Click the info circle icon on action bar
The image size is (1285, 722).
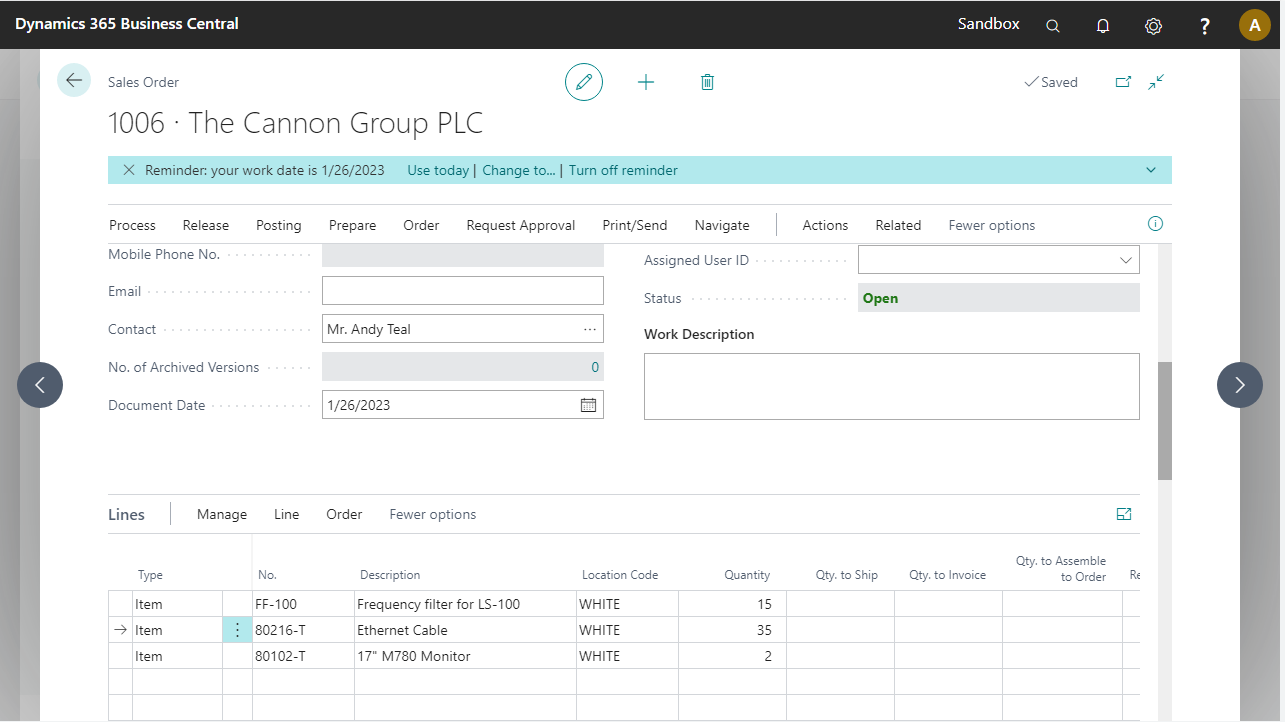pos(1155,224)
